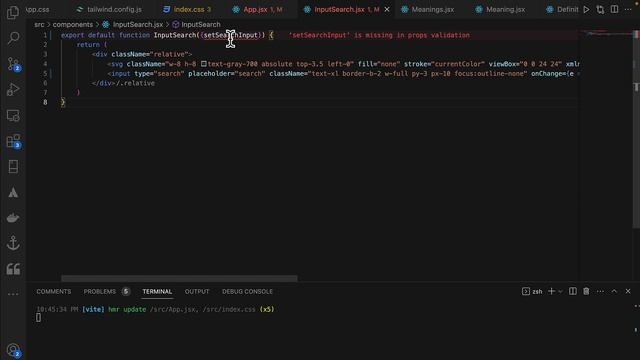Switch to the App.jsx tab
The width and height of the screenshot is (640, 360).
point(258,9)
